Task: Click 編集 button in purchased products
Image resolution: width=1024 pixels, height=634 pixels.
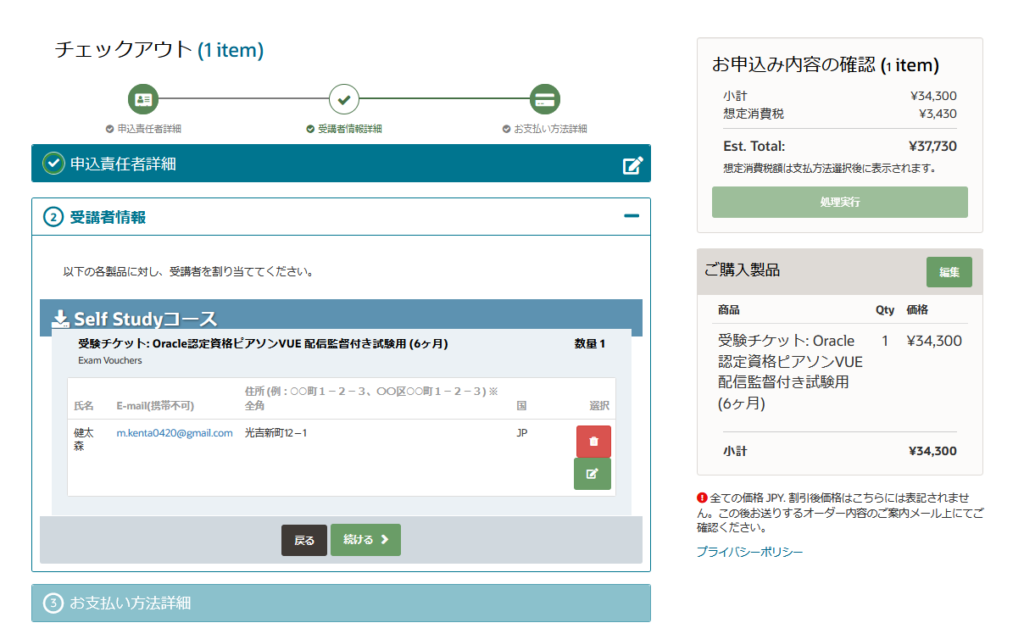Action: pos(948,272)
